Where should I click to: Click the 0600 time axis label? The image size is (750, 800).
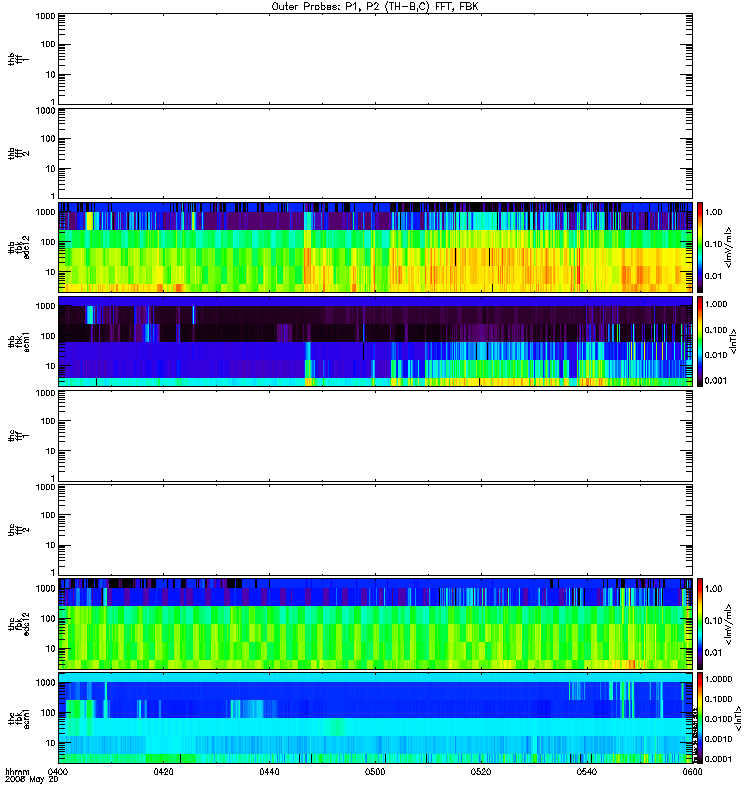(x=692, y=772)
